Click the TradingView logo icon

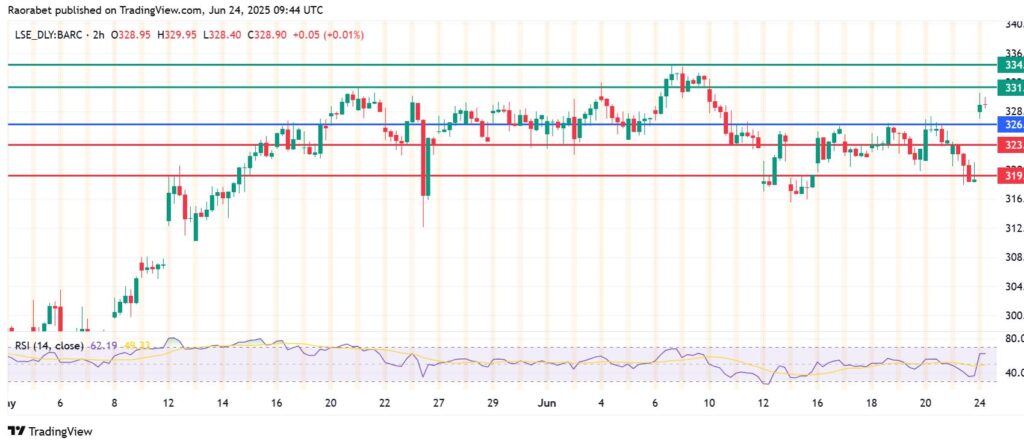click(x=15, y=430)
